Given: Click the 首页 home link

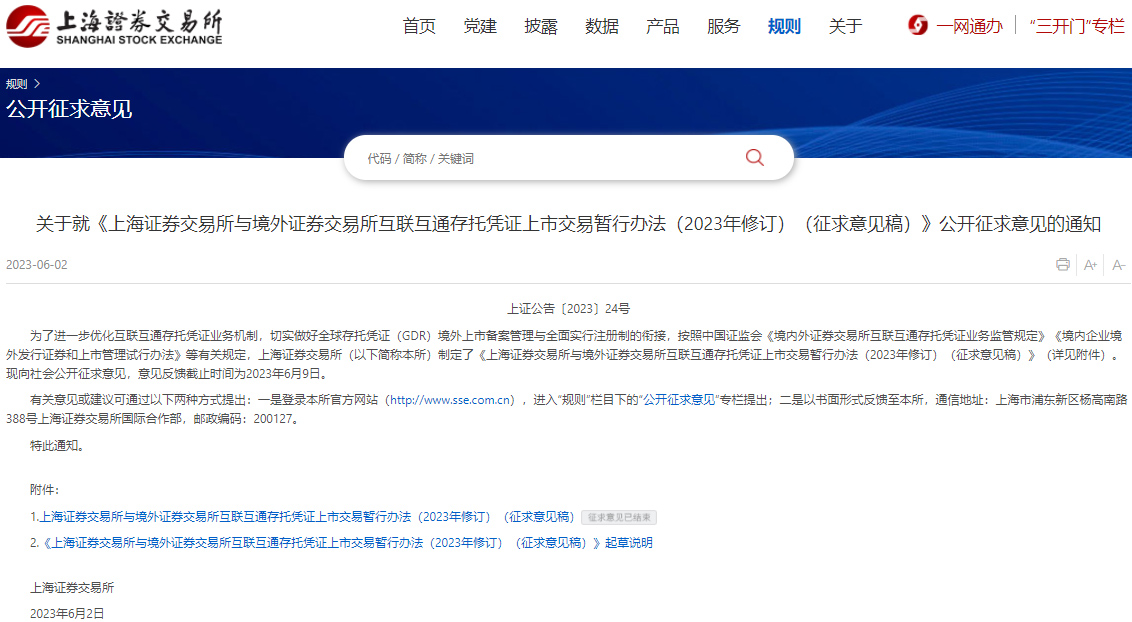Looking at the screenshot, I should tap(418, 26).
